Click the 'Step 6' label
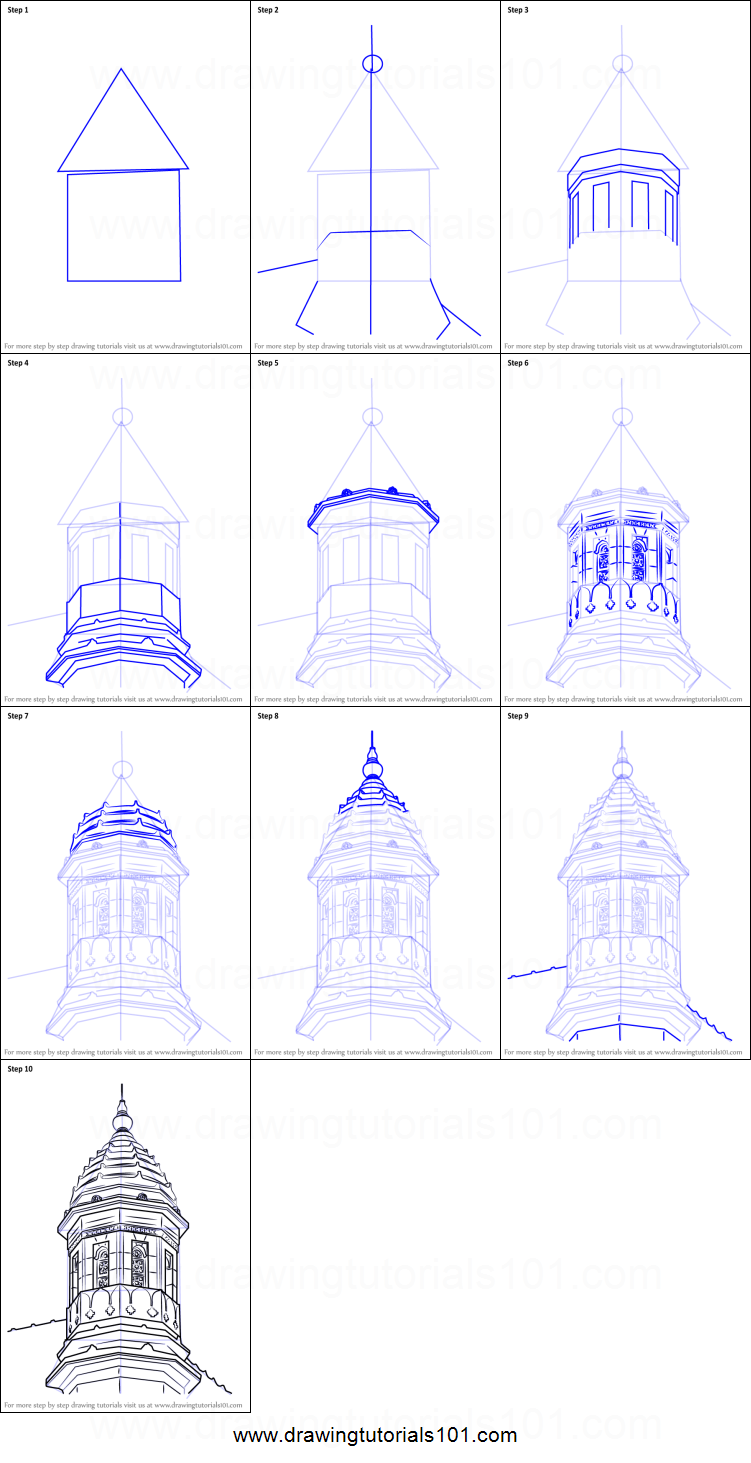 519,363
